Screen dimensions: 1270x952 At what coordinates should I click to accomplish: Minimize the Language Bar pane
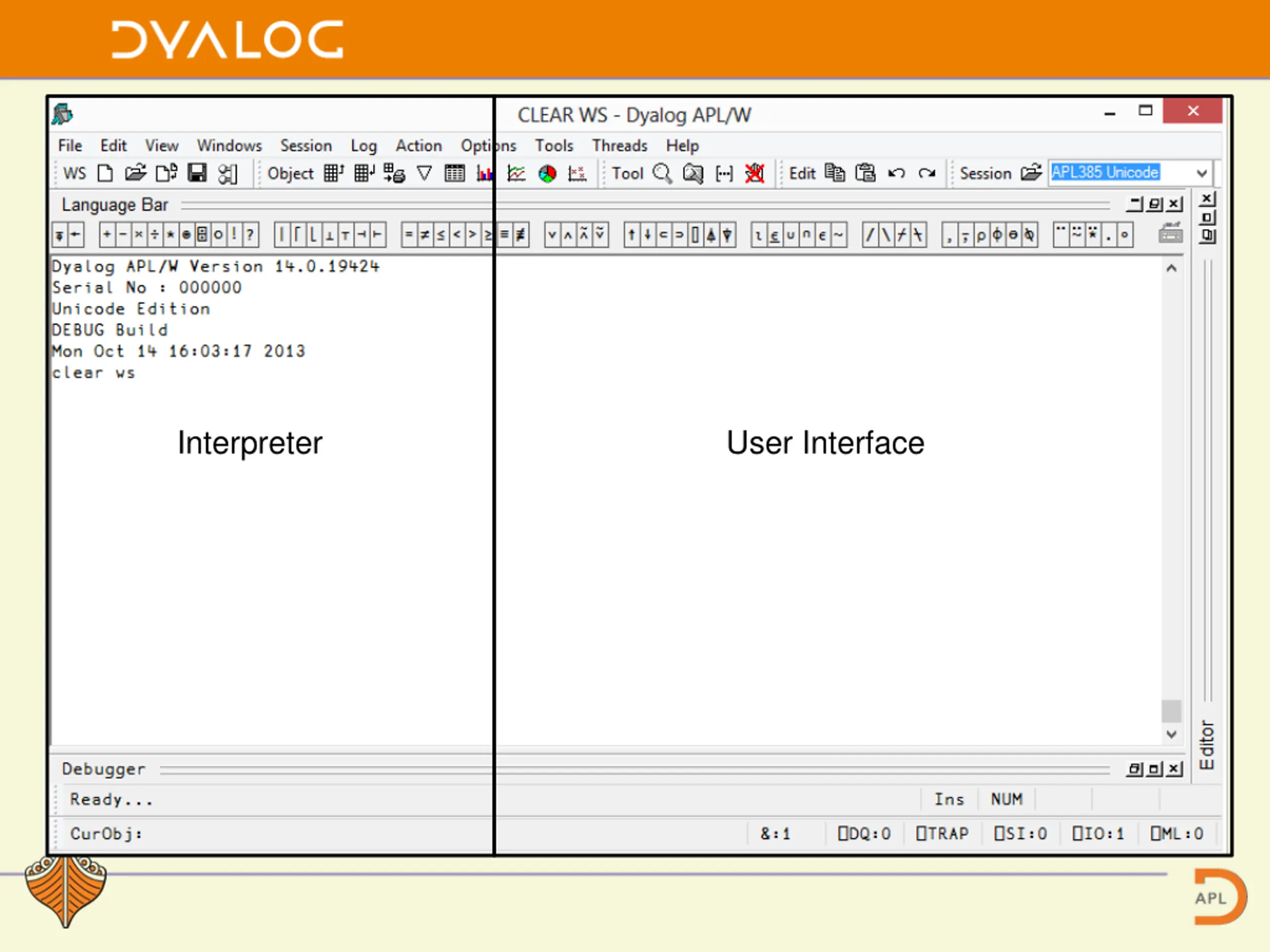1135,204
